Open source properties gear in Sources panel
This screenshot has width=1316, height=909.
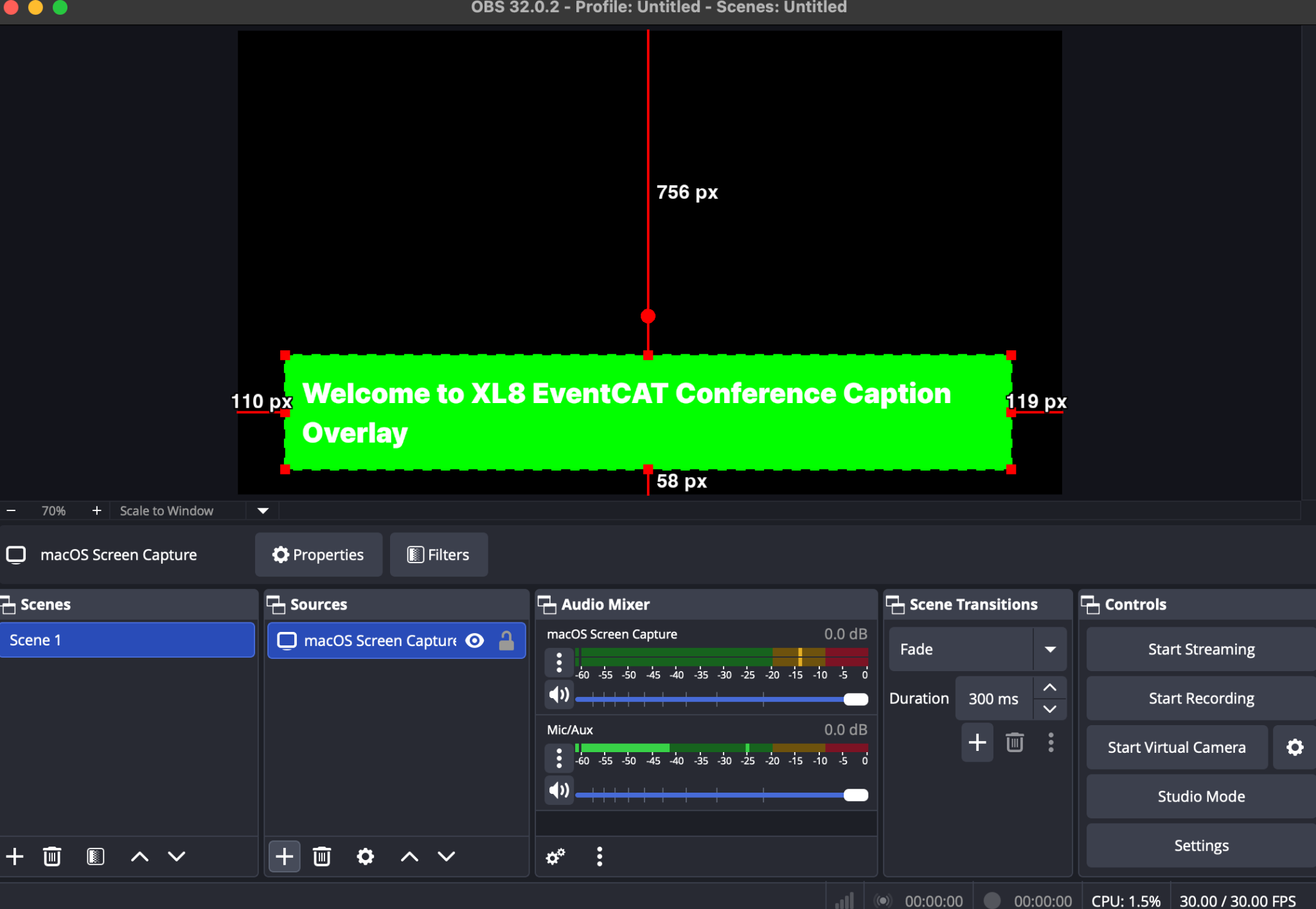[x=365, y=856]
